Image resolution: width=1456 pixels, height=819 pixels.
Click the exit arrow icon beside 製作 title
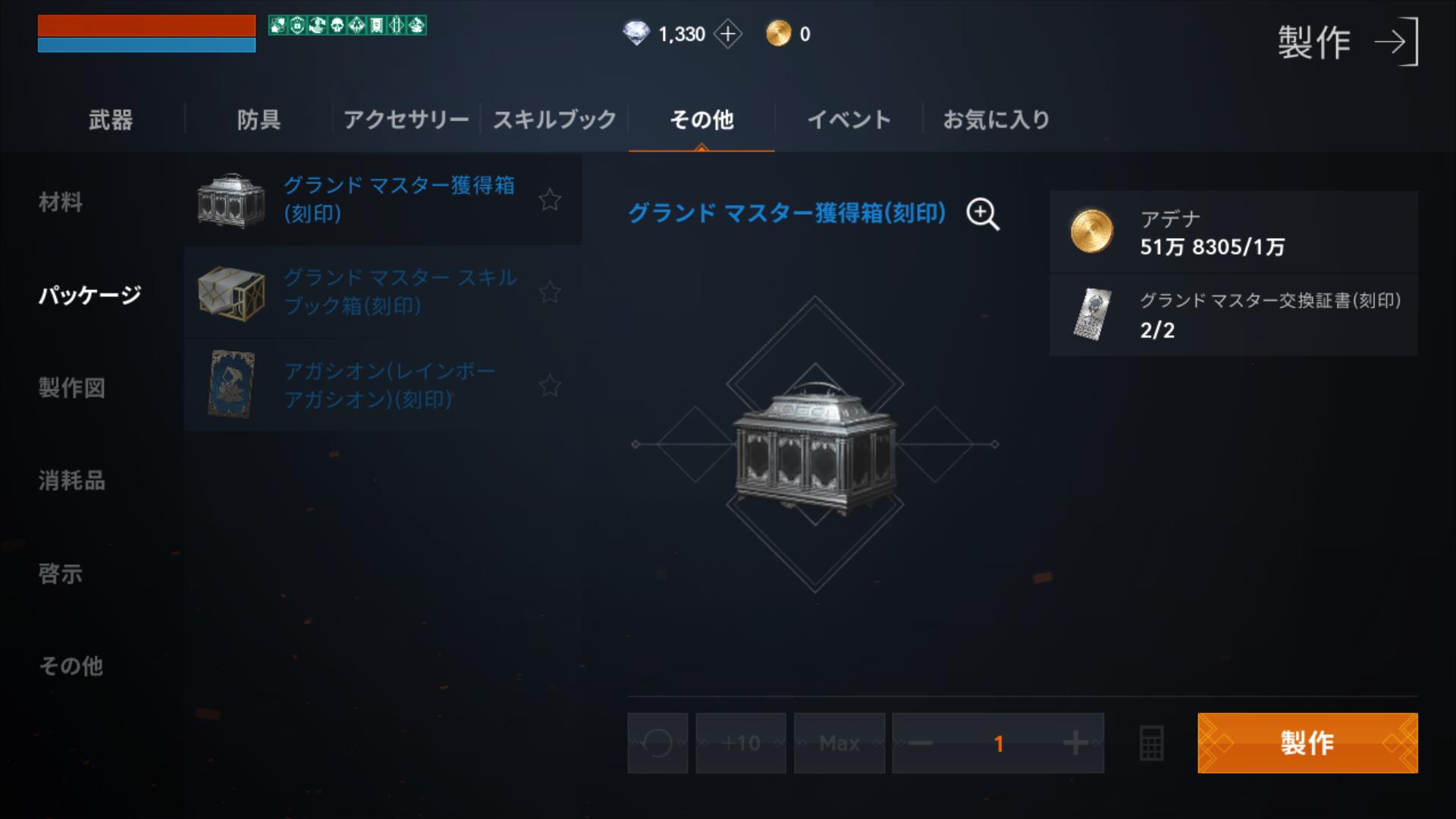1397,42
